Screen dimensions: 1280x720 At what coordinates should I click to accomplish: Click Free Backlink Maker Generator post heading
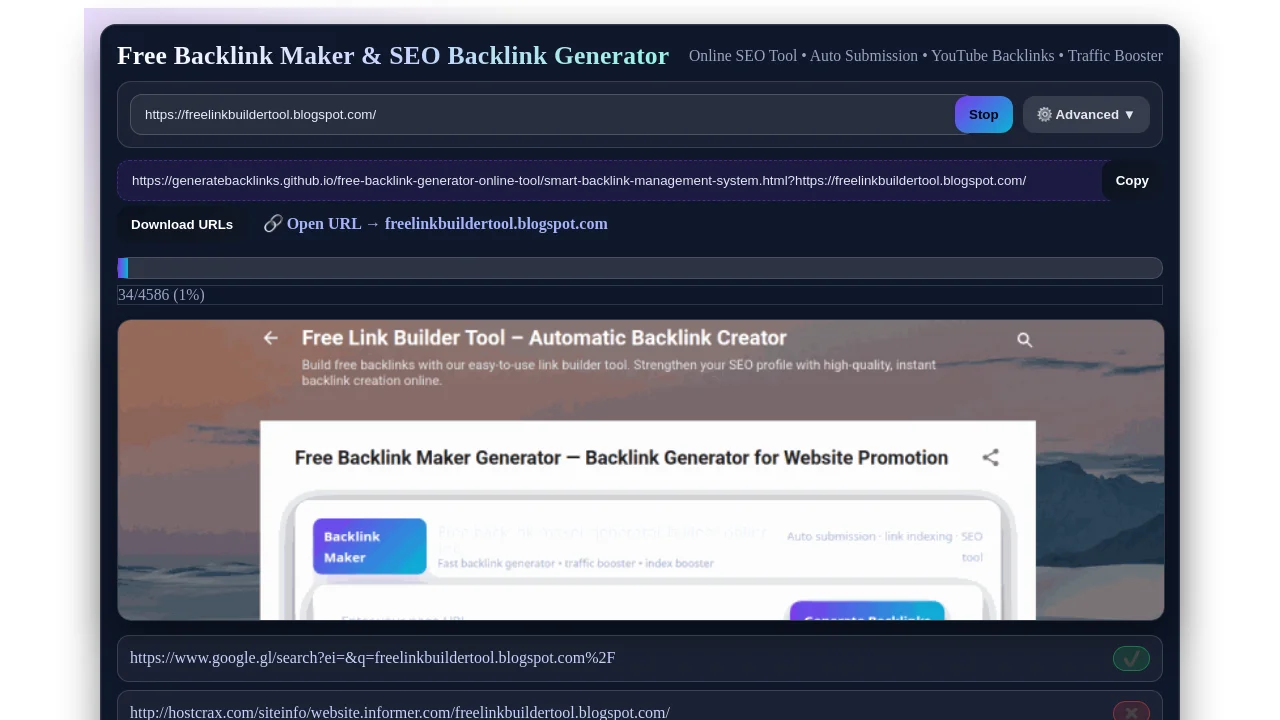click(621, 458)
